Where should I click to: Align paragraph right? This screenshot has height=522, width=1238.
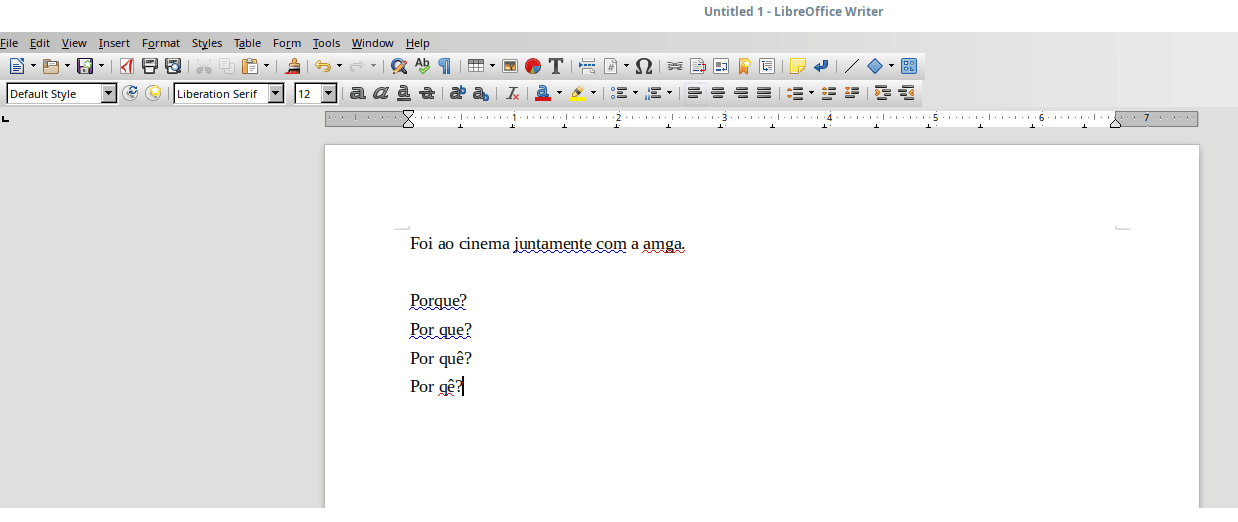pyautogui.click(x=741, y=93)
